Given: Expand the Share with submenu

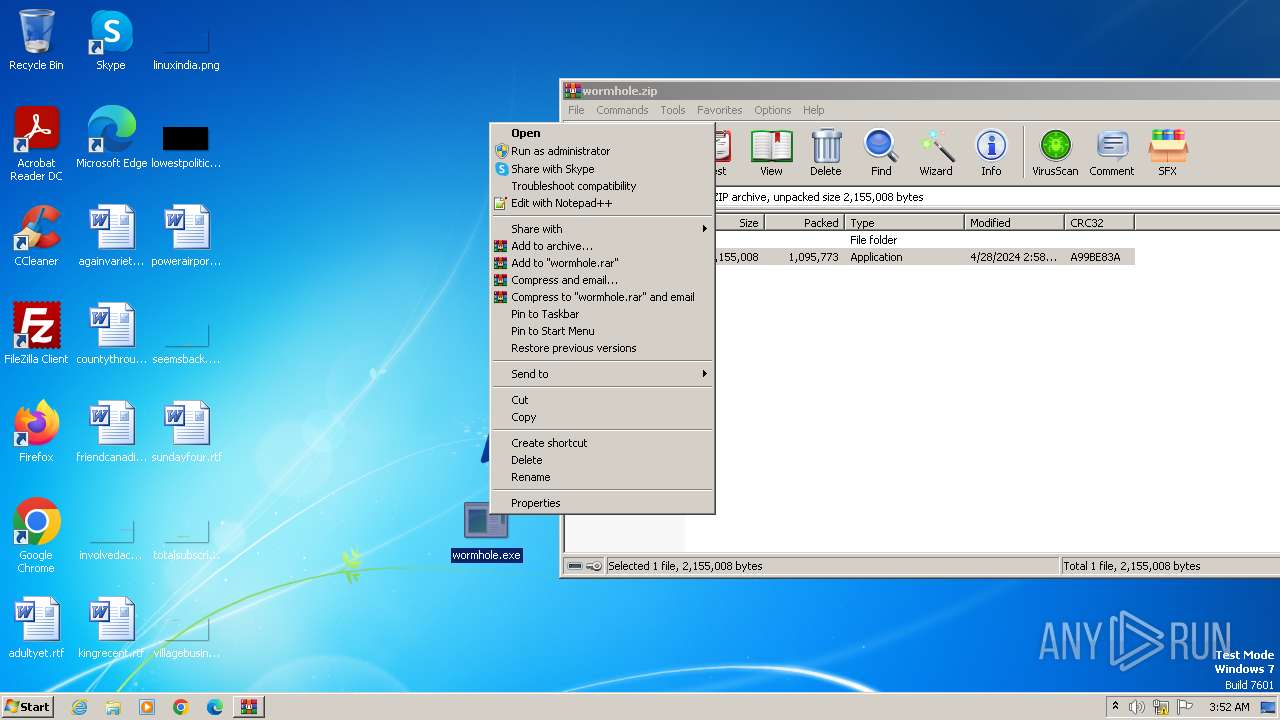Looking at the screenshot, I should 602,229.
